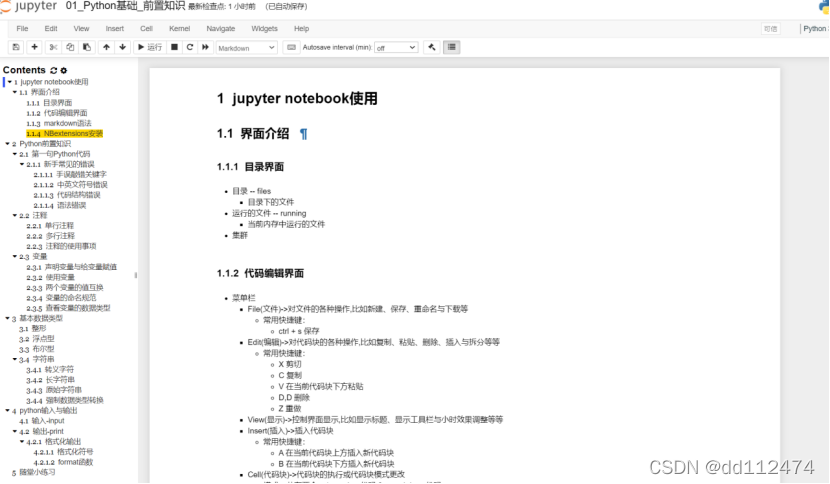Go to '4.2.1.2 format函数' entry
The width and height of the screenshot is (830, 484).
click(x=63, y=462)
